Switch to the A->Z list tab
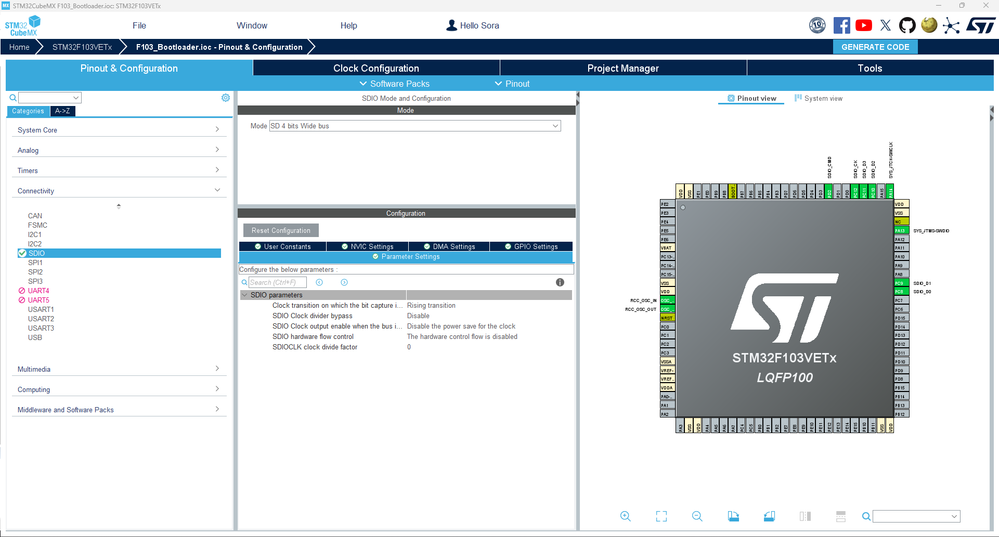This screenshot has width=999, height=537. pos(62,111)
